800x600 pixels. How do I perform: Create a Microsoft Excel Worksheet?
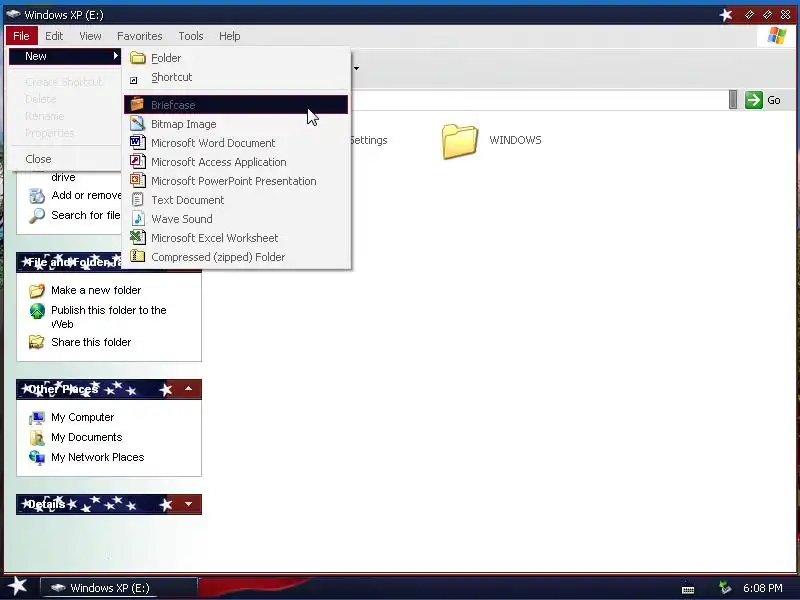click(236, 238)
